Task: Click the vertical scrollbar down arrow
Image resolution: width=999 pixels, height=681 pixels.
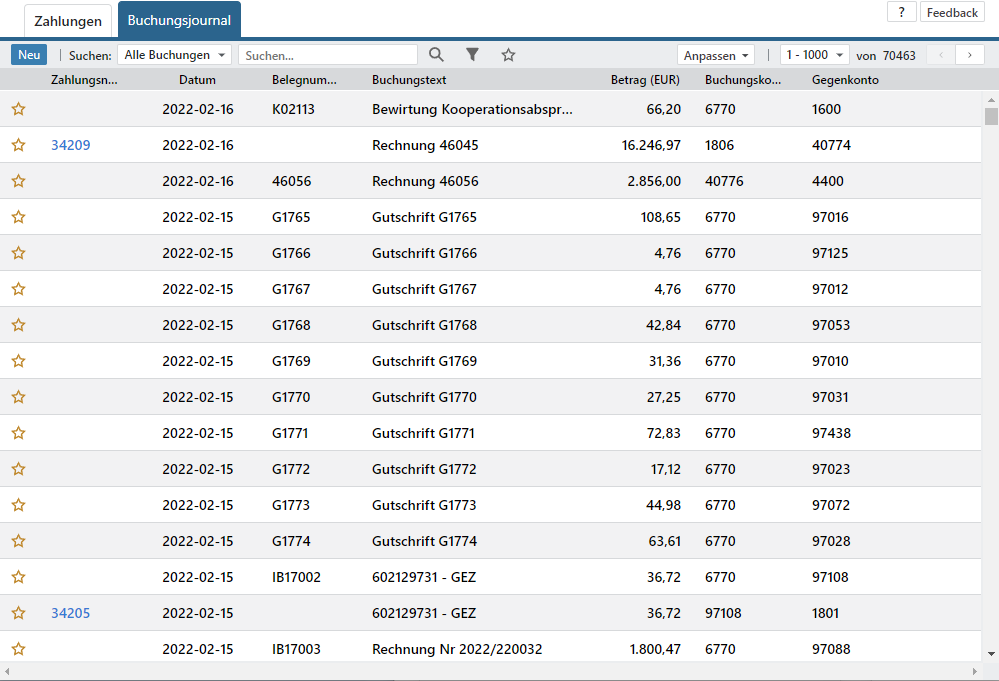Action: (x=991, y=654)
